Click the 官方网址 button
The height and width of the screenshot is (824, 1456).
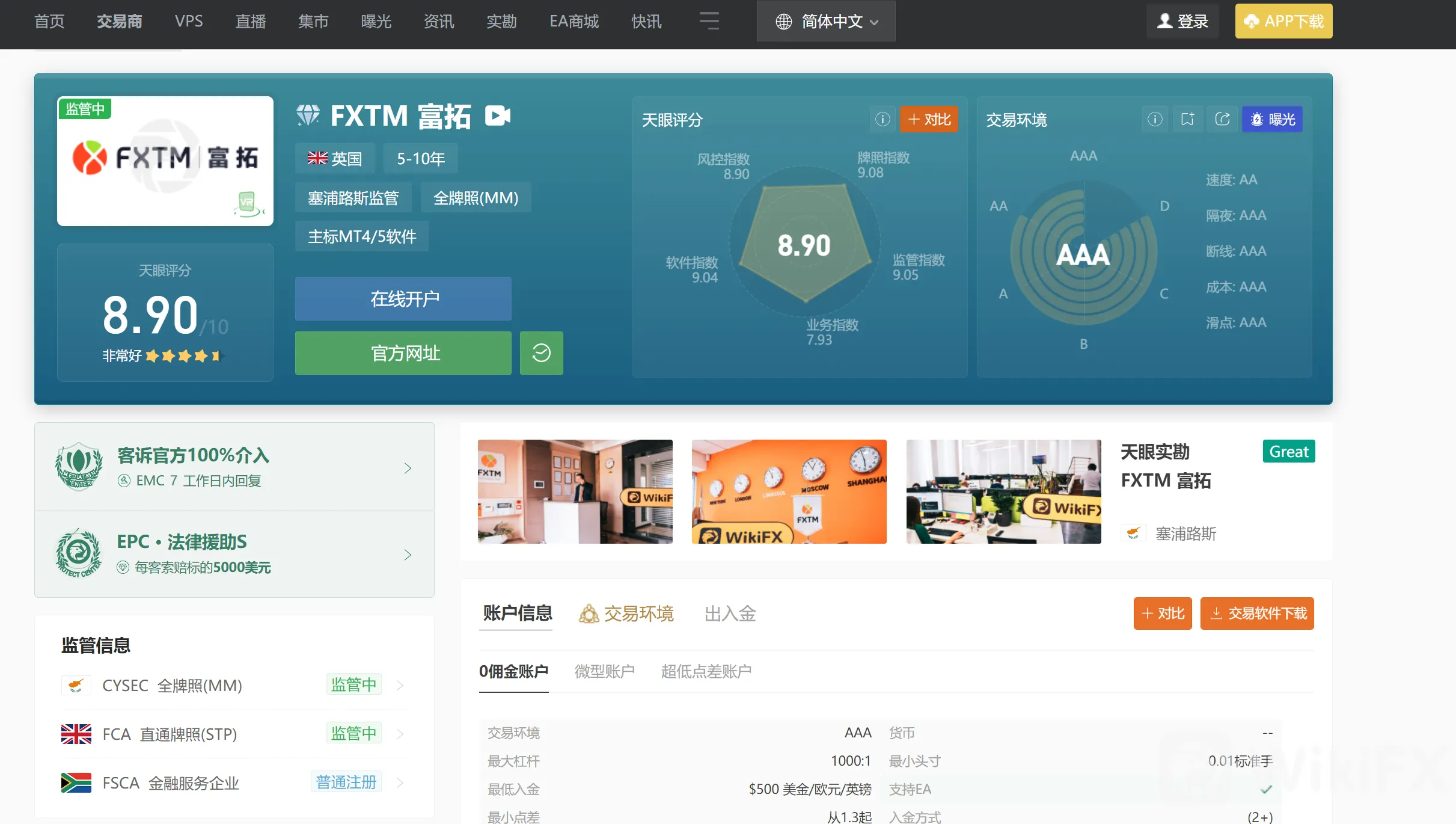(x=403, y=353)
